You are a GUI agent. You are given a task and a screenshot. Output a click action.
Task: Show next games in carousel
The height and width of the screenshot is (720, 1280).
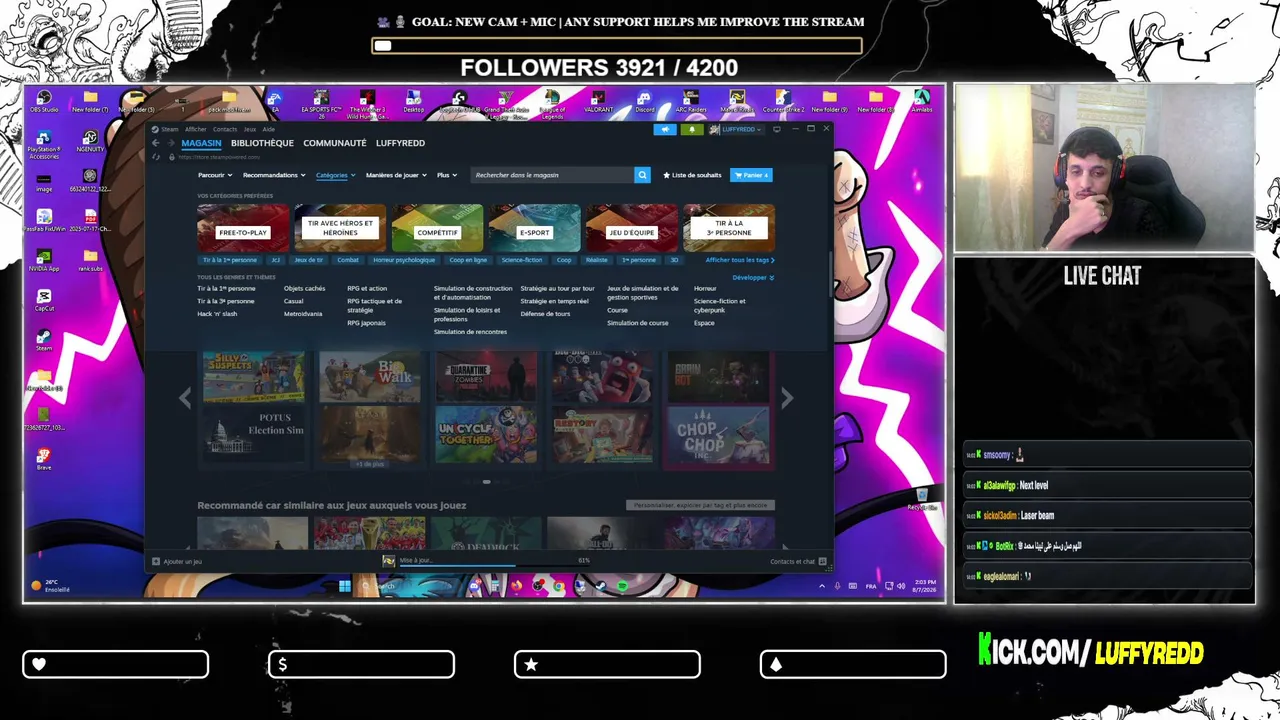pos(787,398)
